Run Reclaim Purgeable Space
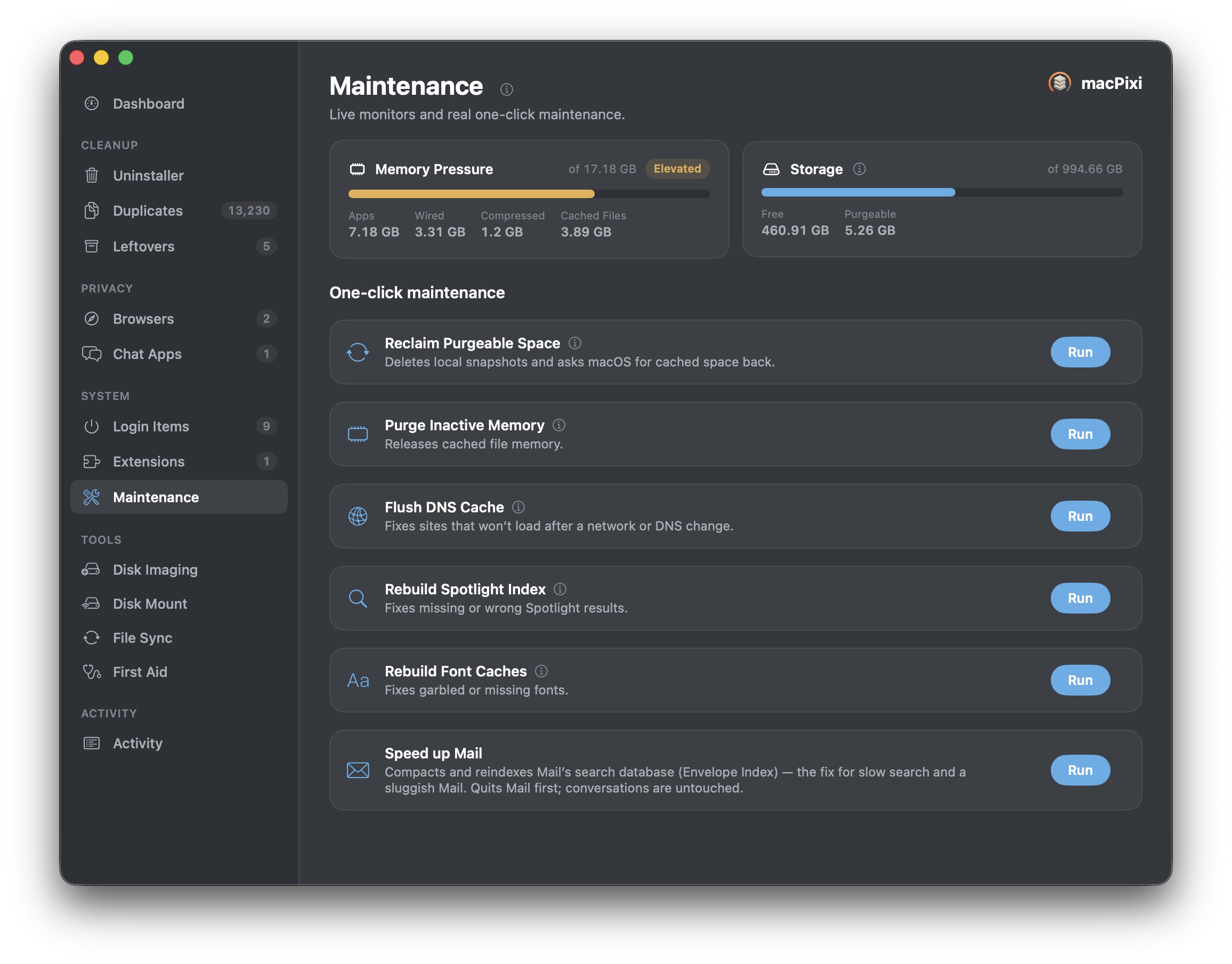 pos(1080,352)
